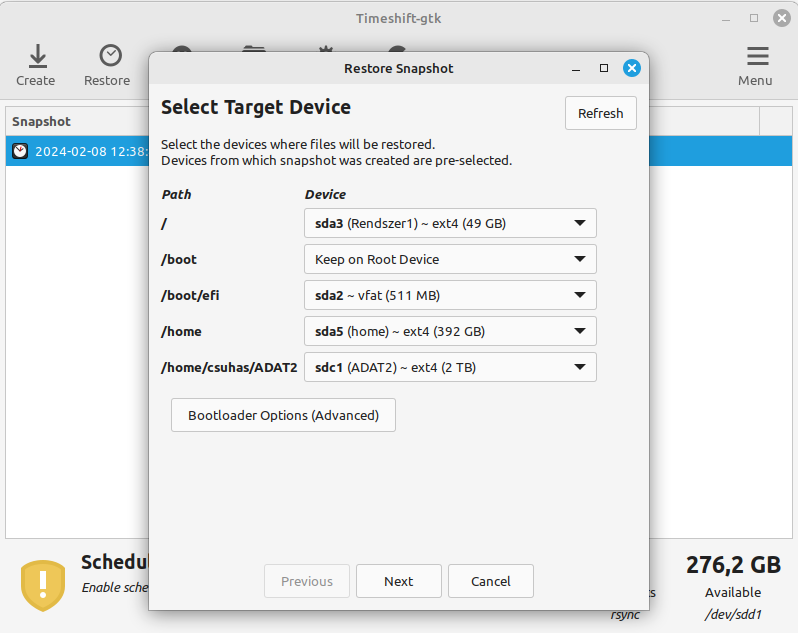
Task: Click the clock icon beside snapshot 2024-02-08
Action: point(20,151)
